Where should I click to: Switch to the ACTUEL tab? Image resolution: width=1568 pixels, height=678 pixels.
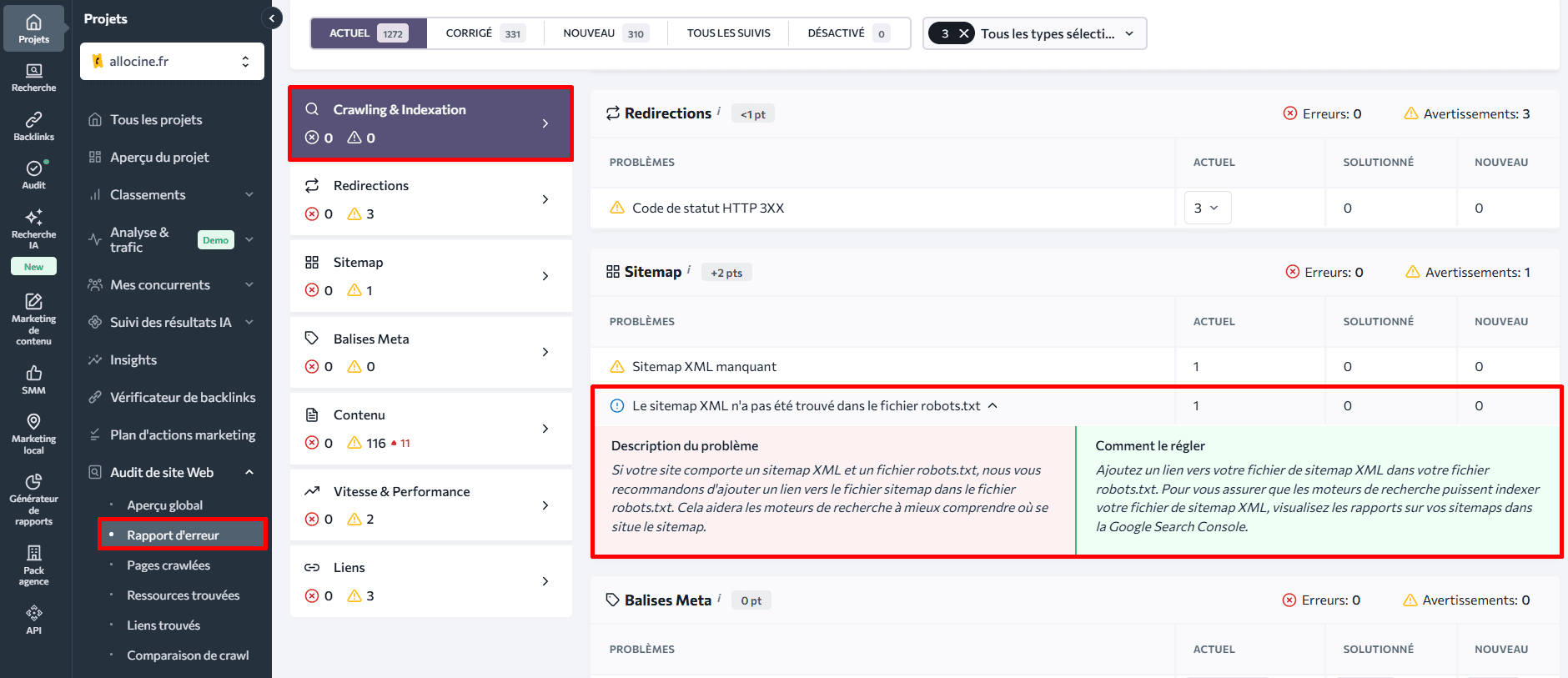pos(369,33)
